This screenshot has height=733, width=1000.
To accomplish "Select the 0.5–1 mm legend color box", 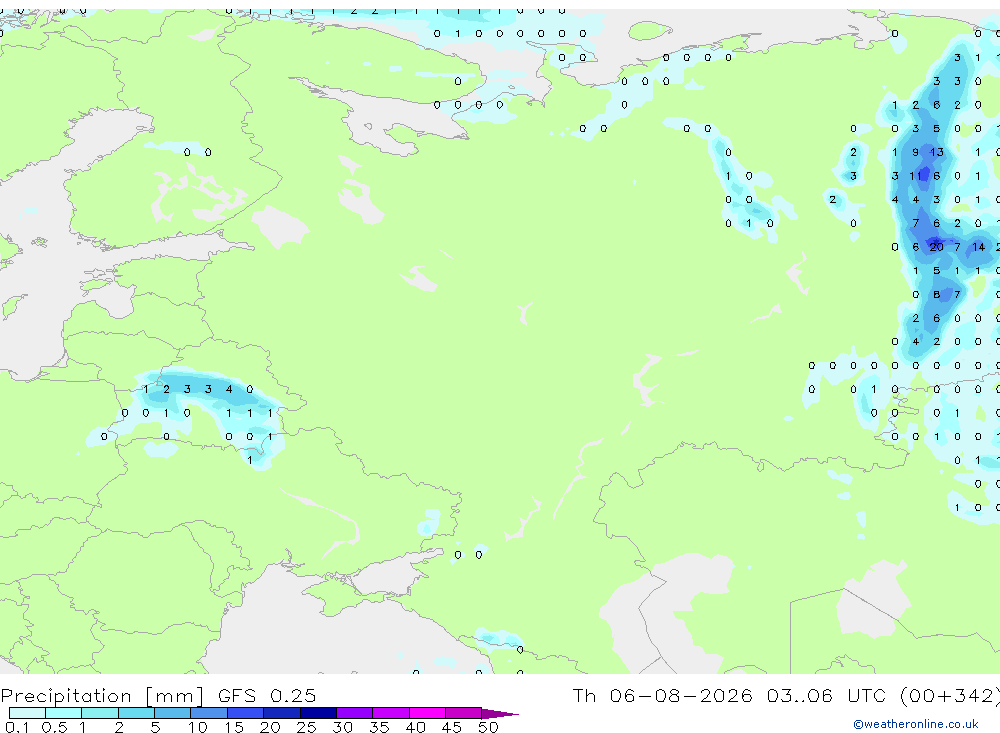I will click(64, 713).
